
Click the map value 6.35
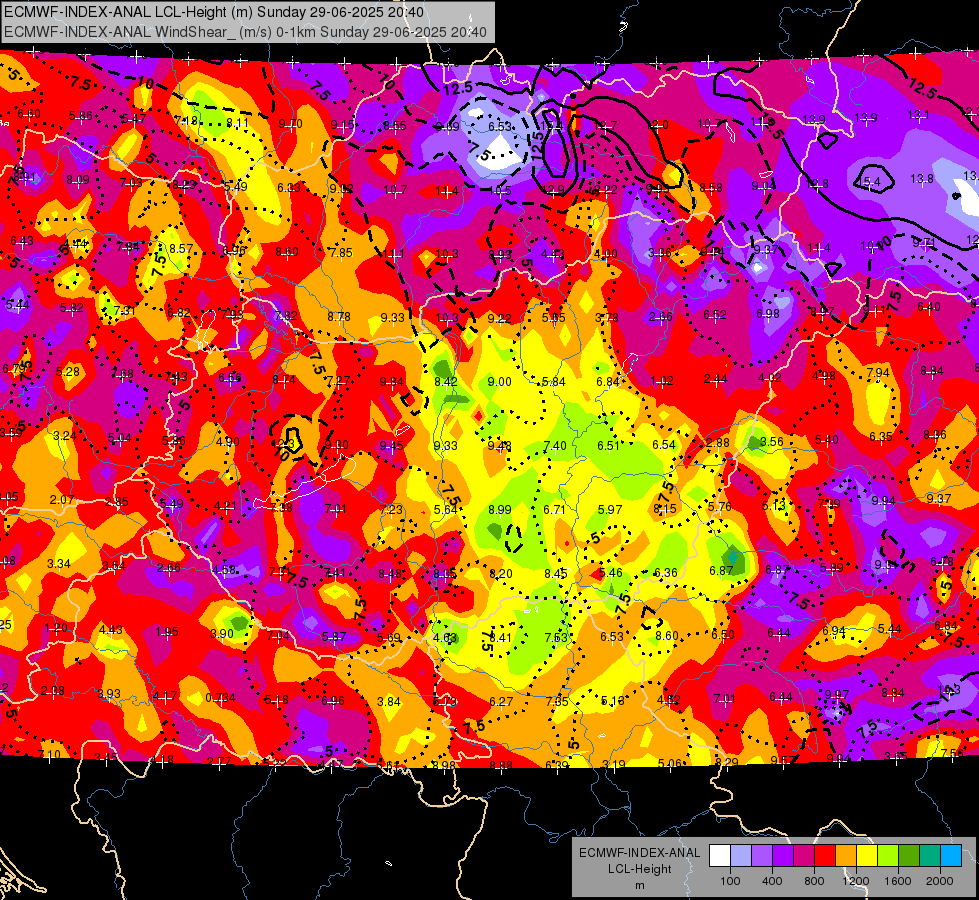coord(880,437)
